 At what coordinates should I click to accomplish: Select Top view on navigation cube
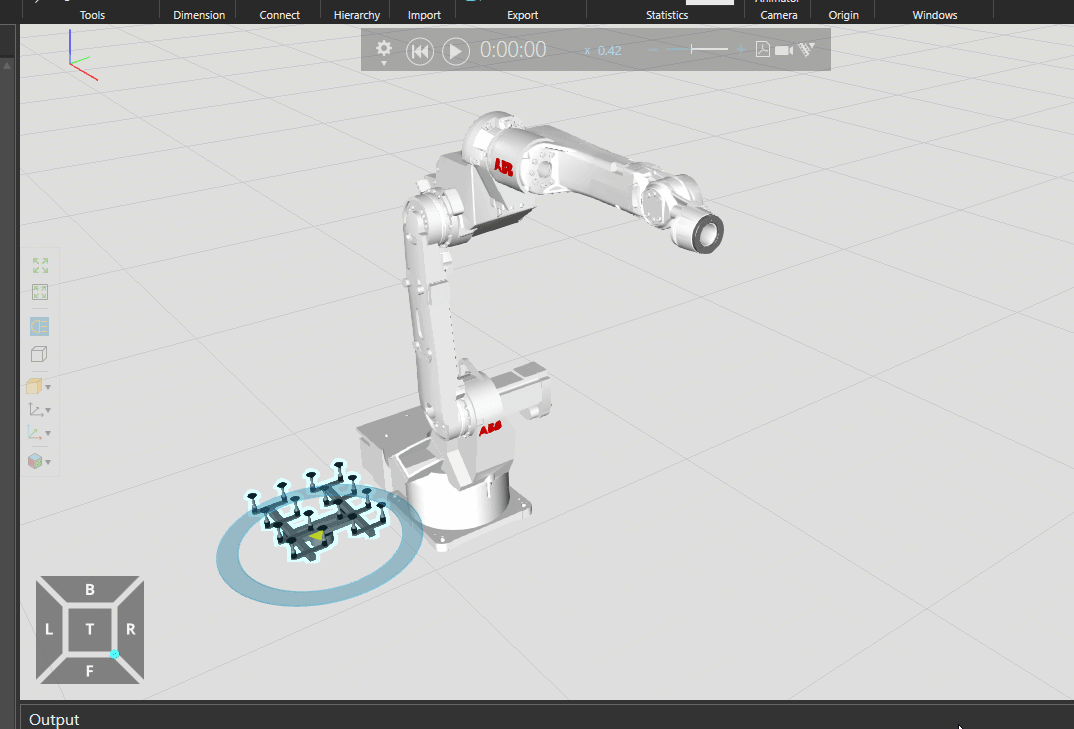(90, 630)
